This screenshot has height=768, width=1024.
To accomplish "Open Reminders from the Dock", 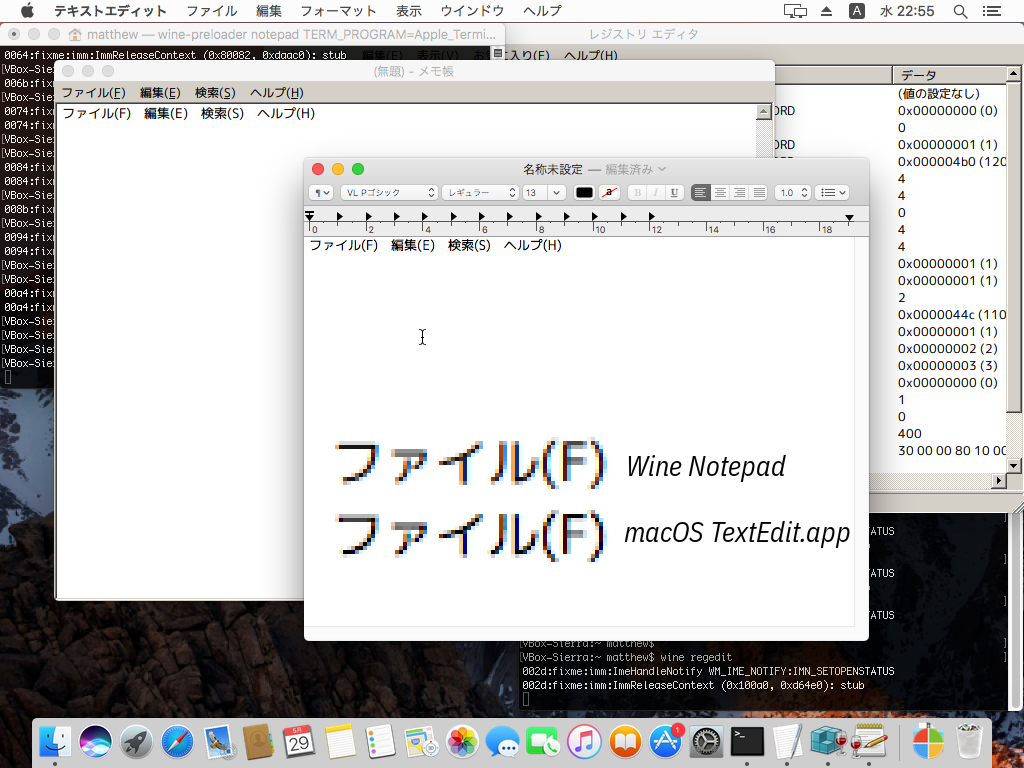I will pyautogui.click(x=381, y=741).
